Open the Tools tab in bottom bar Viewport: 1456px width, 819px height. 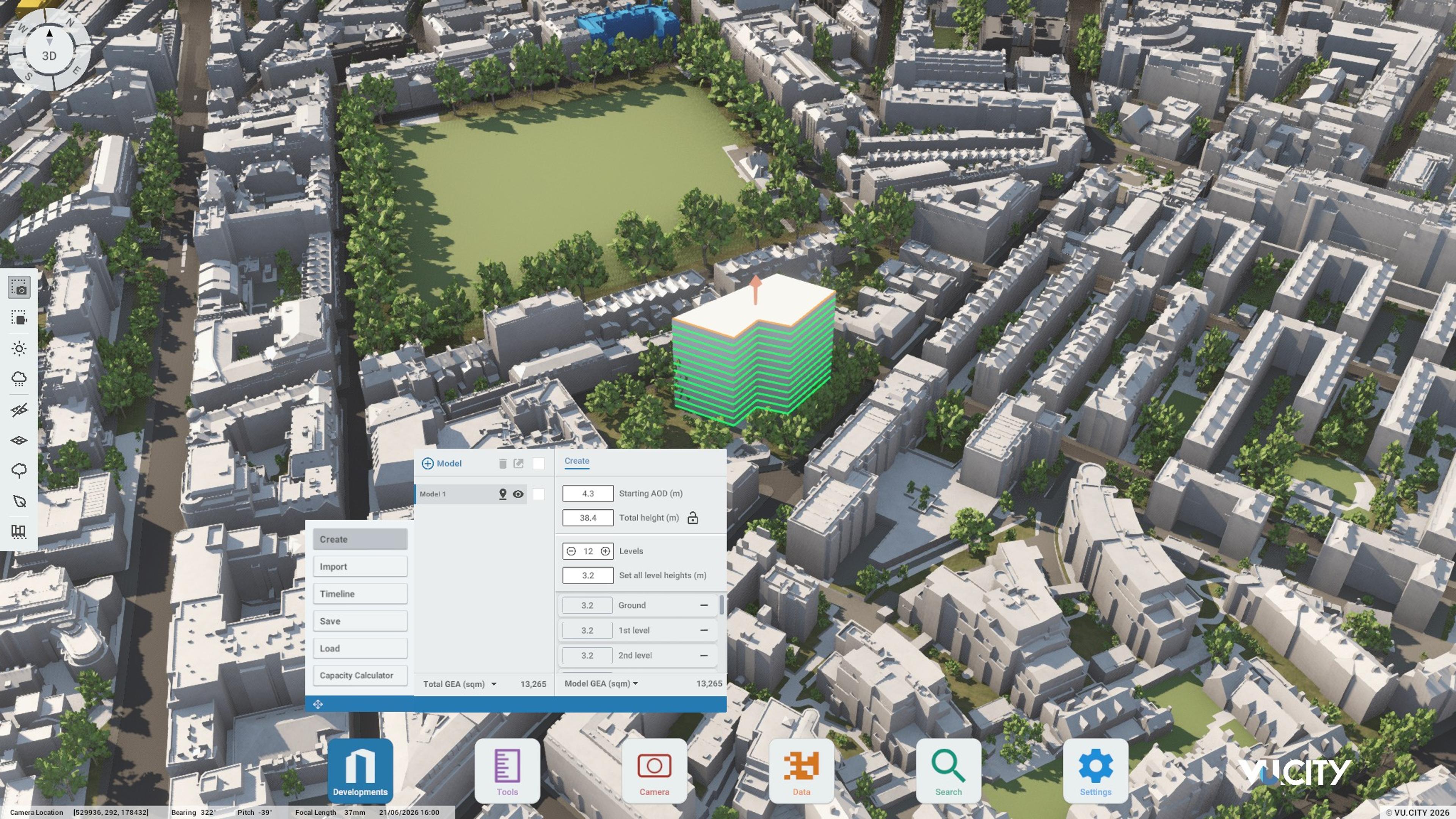[507, 771]
